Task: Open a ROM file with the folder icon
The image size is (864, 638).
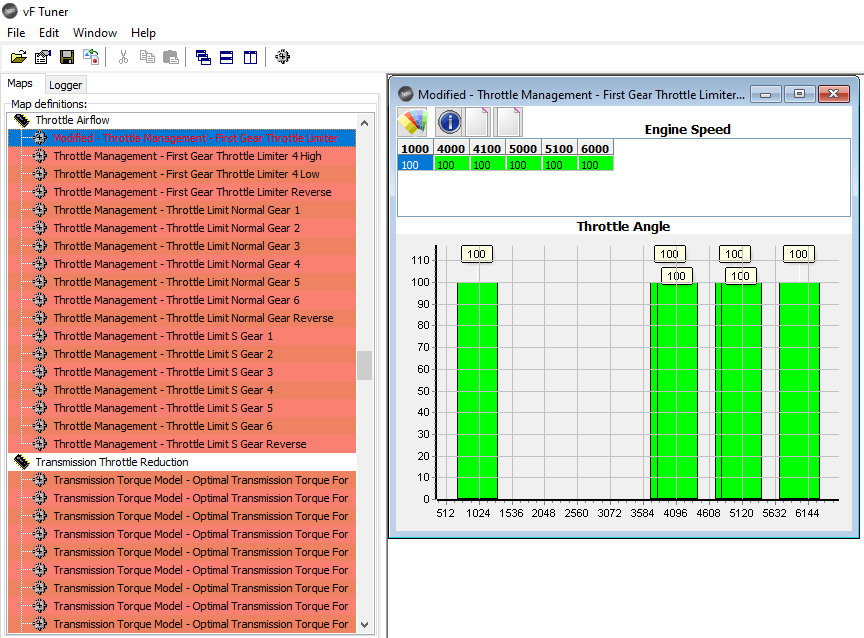Action: pos(19,57)
